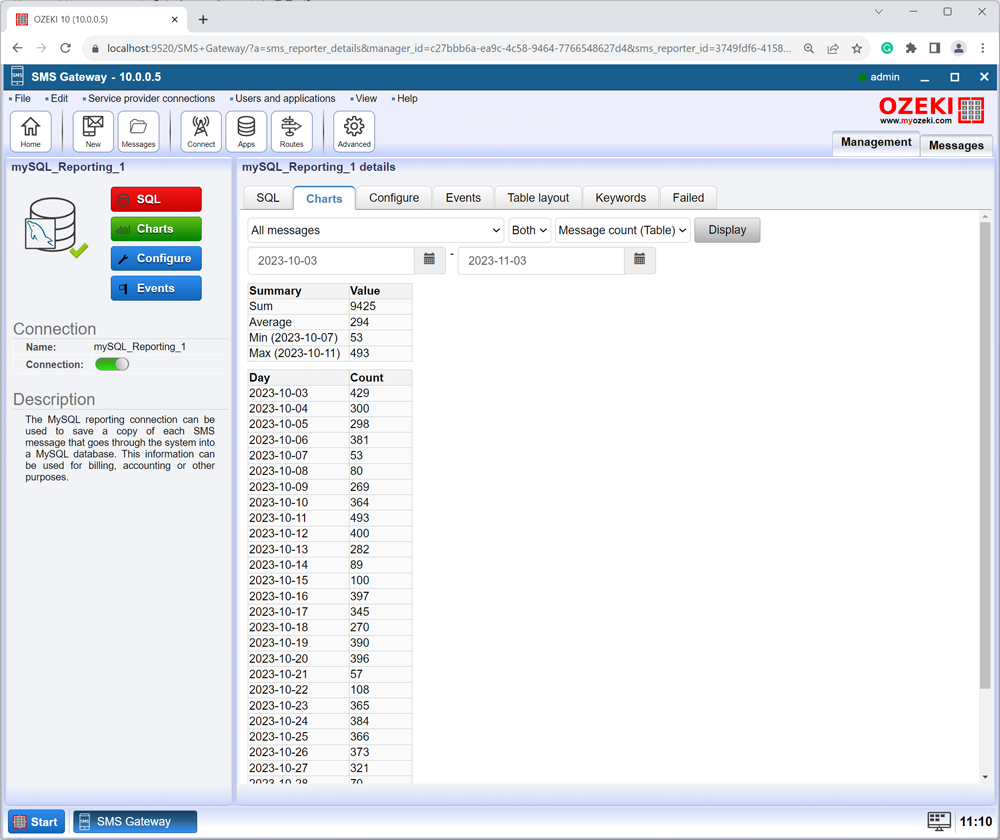Open the browser zoom magnifier icon

(x=809, y=48)
